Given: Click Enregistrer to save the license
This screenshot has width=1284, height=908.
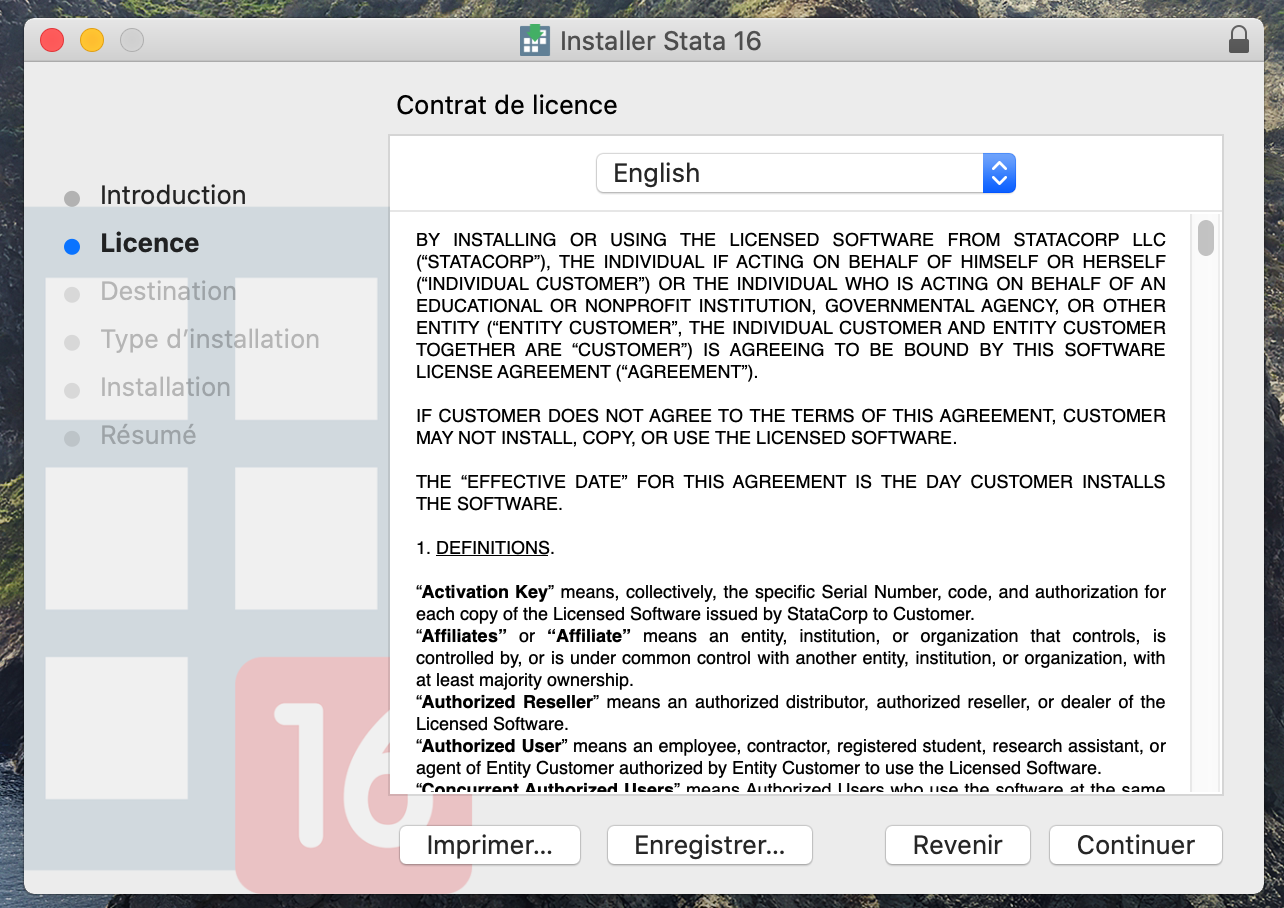Looking at the screenshot, I should click(709, 845).
